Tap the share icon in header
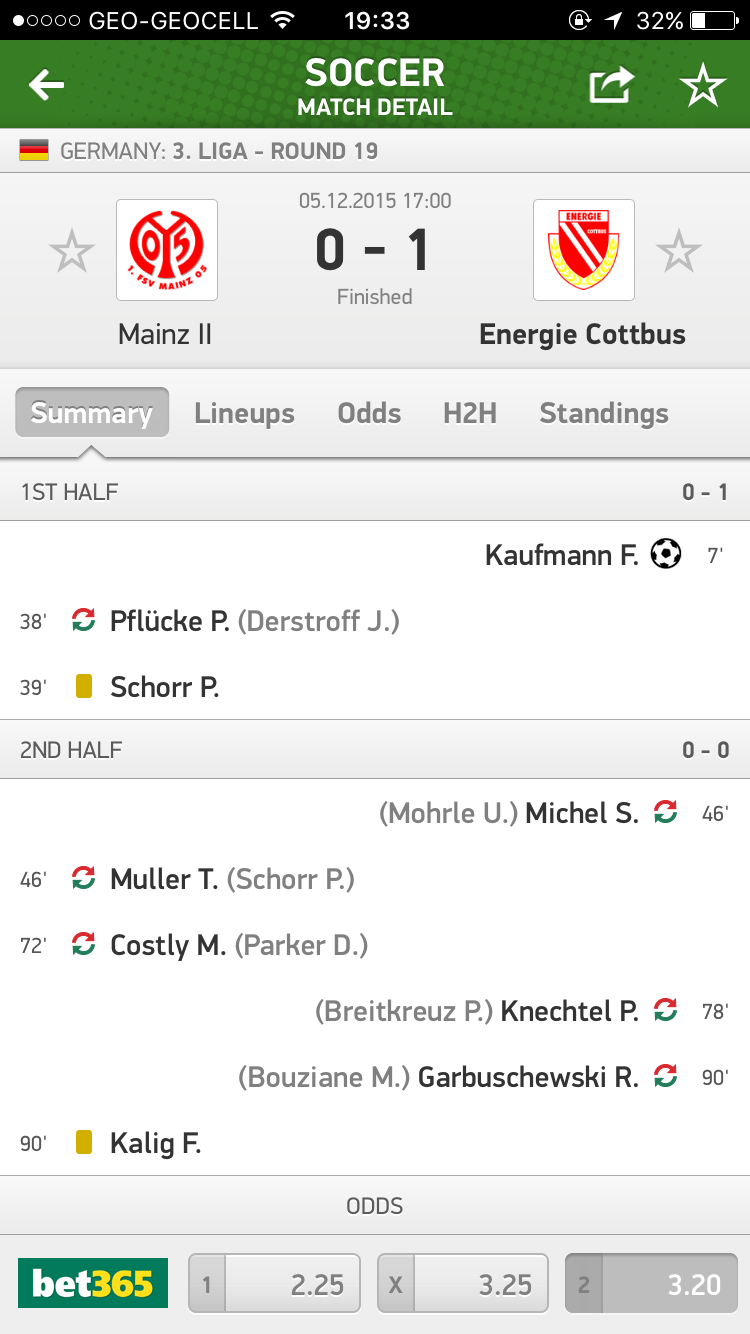The width and height of the screenshot is (750, 1334). click(611, 86)
